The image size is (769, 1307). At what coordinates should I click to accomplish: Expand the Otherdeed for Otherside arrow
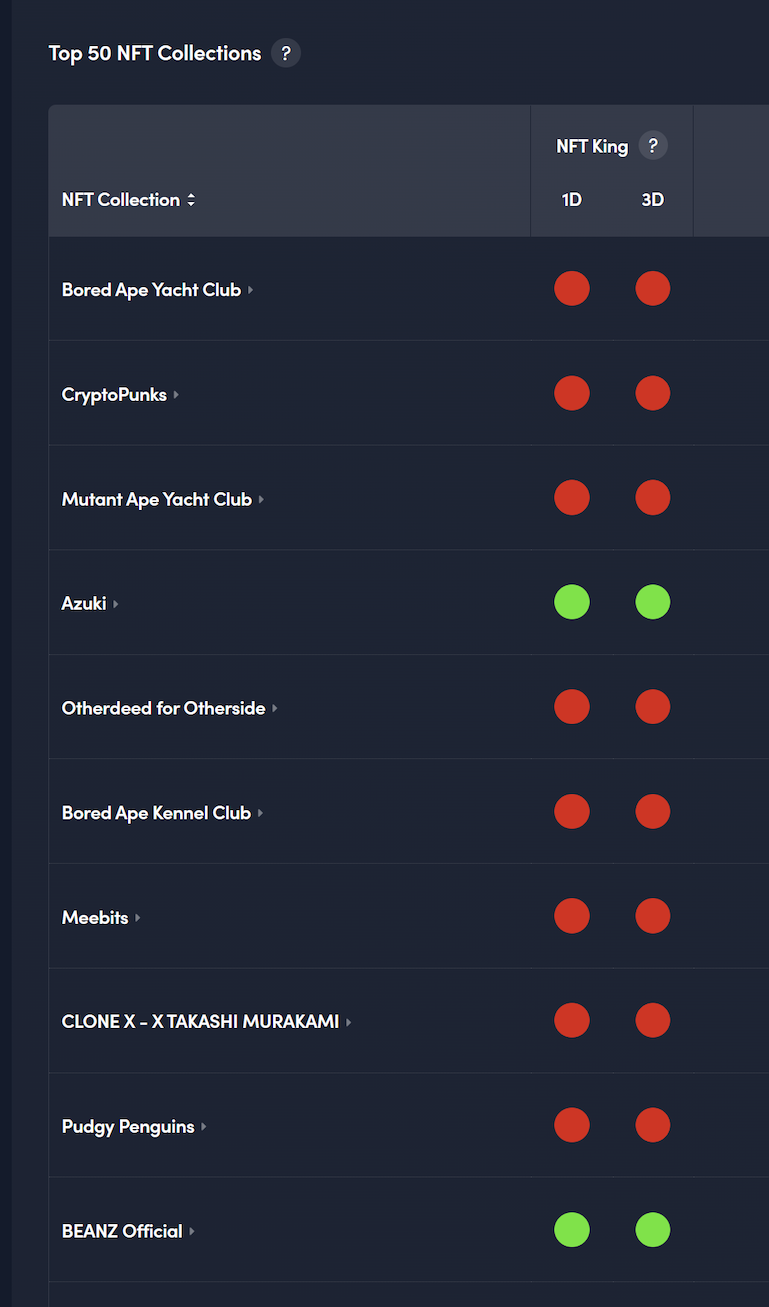275,708
